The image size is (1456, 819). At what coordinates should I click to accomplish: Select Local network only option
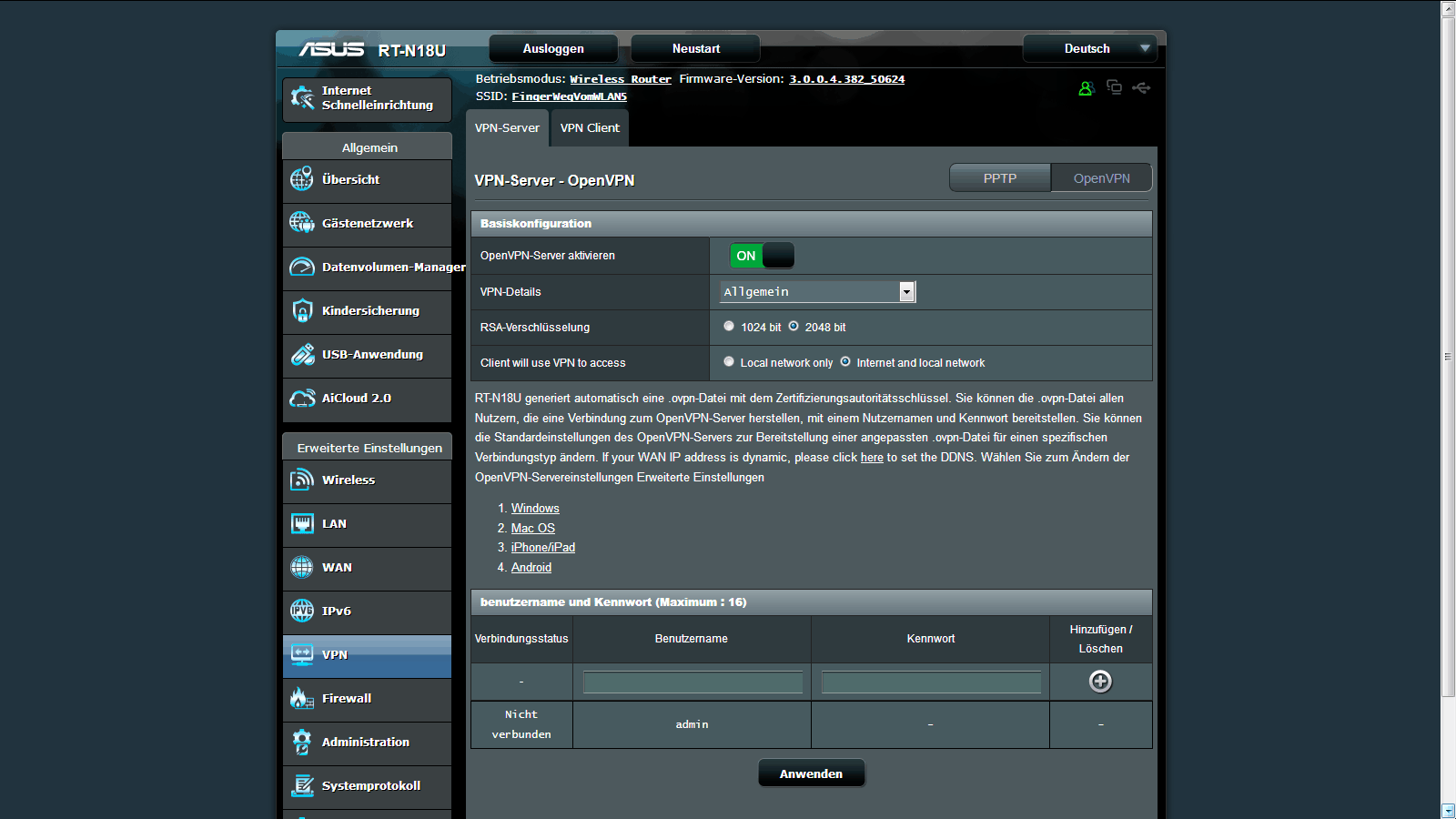click(729, 361)
